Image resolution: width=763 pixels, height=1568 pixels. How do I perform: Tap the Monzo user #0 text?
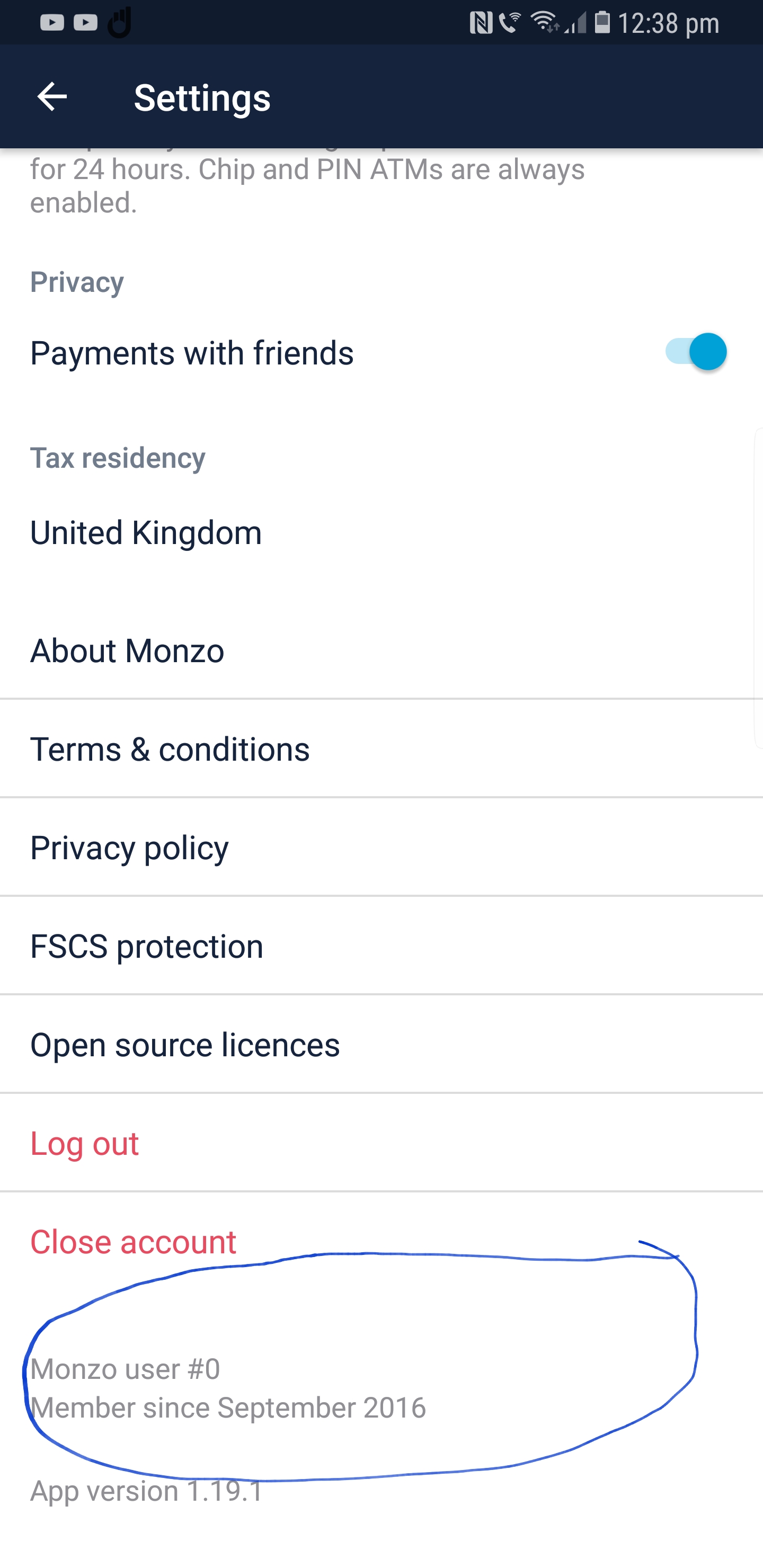(126, 1369)
